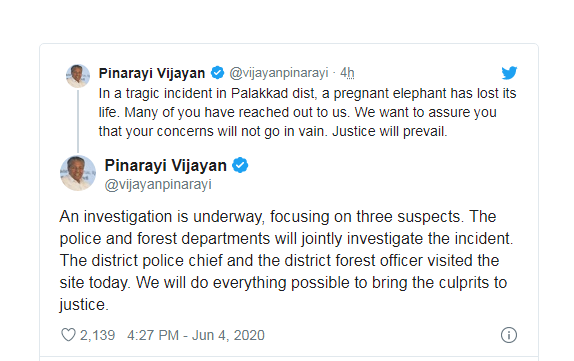Click the vertical thread line connecting the tweets

[x=78, y=121]
